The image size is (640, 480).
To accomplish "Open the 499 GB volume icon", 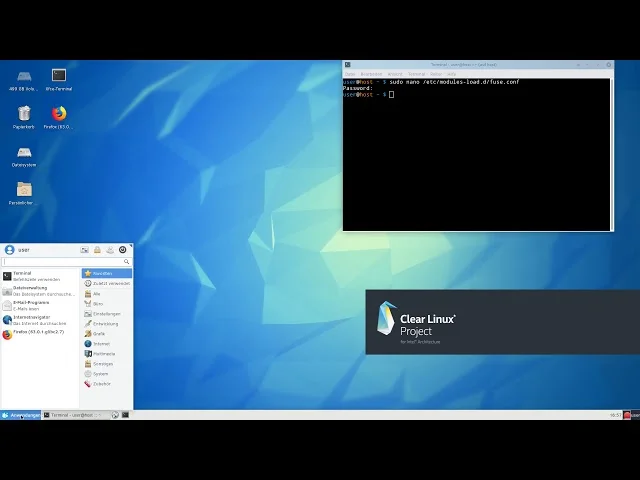I will point(24,76).
